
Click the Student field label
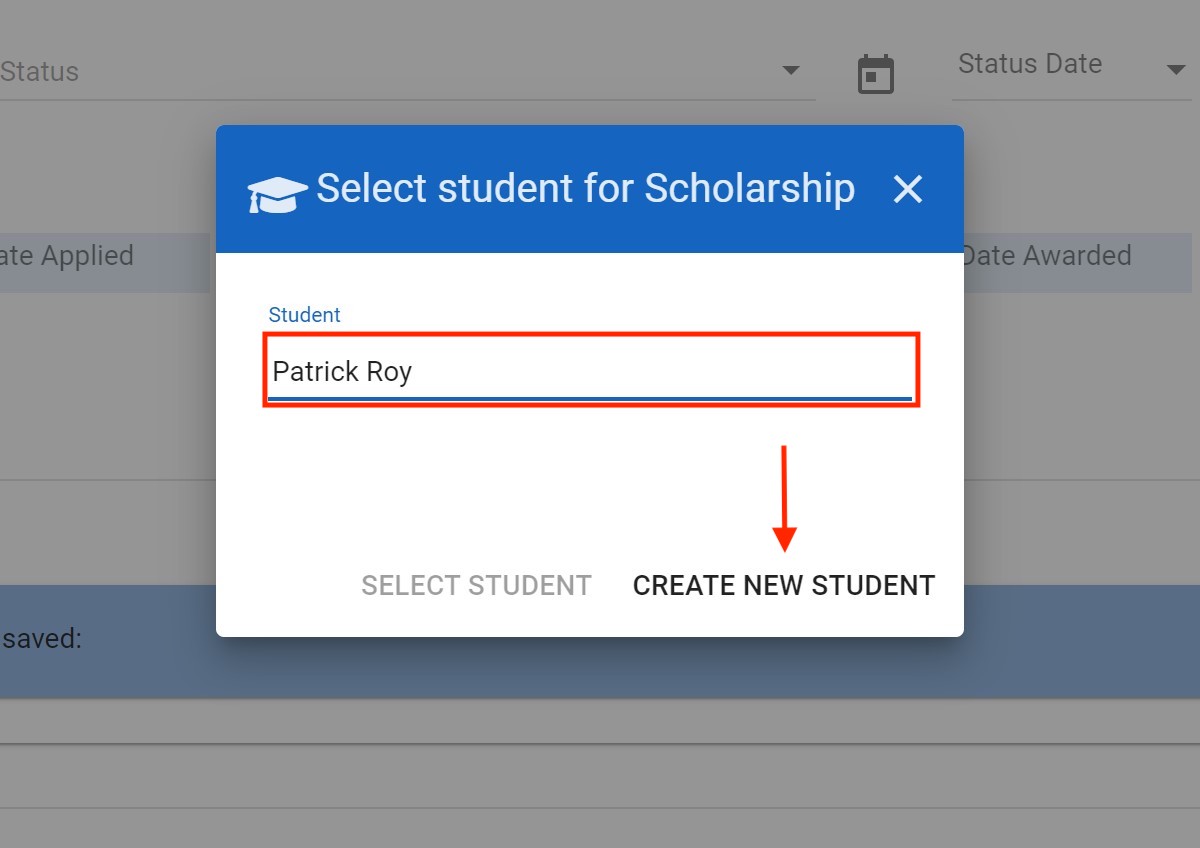tap(304, 315)
